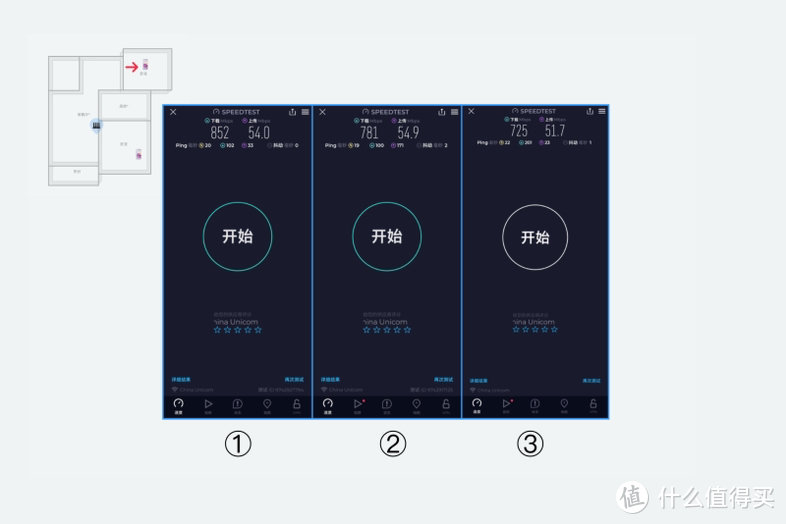This screenshot has height=524, width=786.
Task: Share the 852 Mbps result
Action: 292,112
